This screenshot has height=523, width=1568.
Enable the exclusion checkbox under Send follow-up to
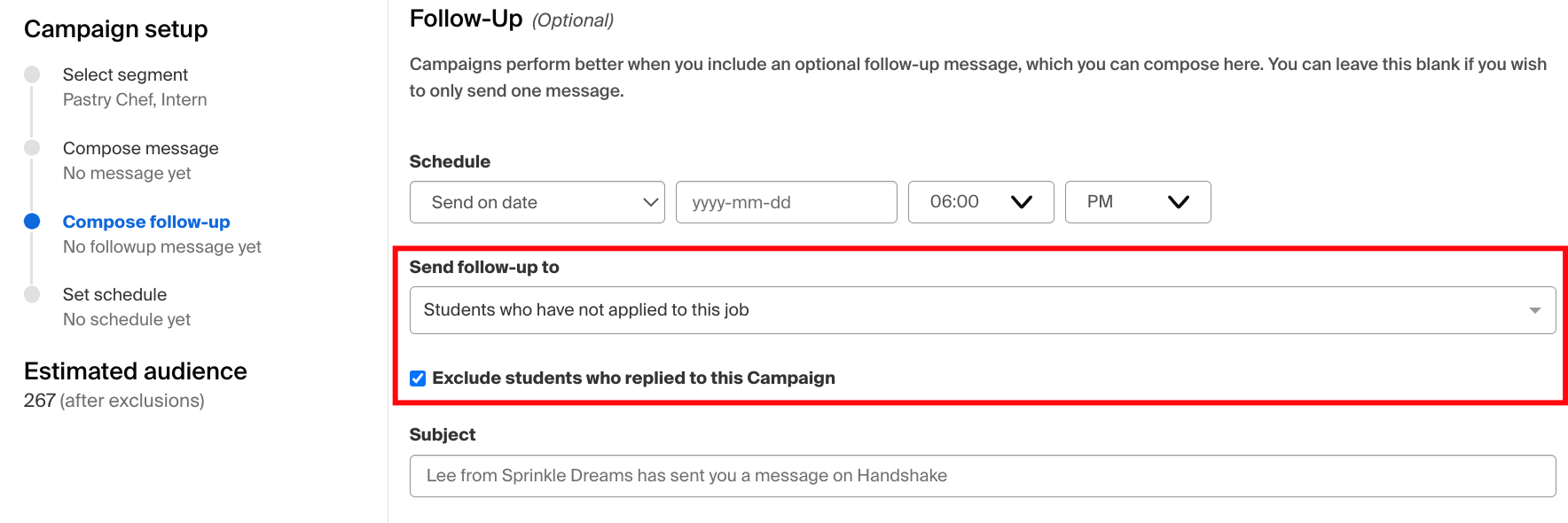pyautogui.click(x=417, y=378)
